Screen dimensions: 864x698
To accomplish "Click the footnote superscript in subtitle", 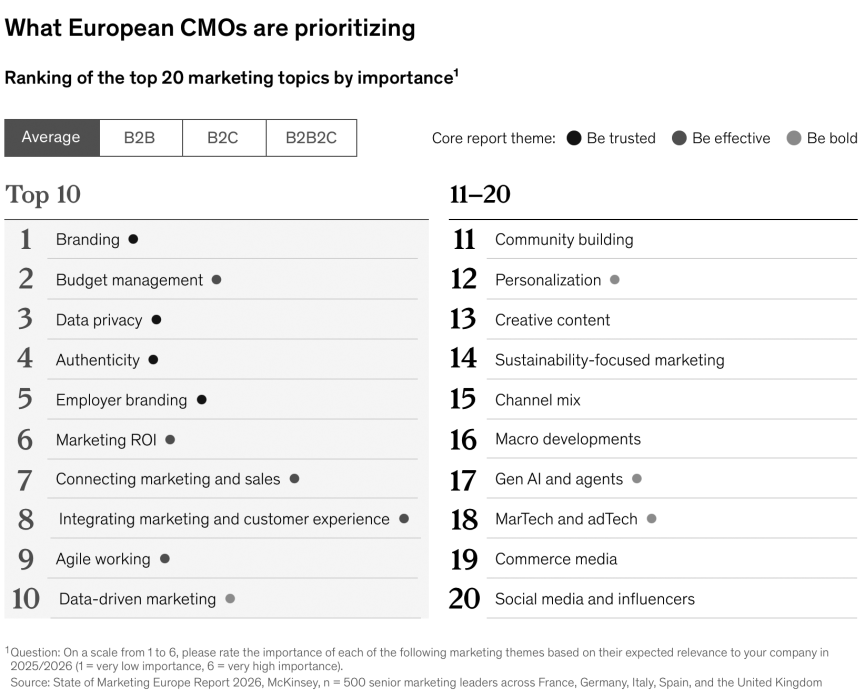I will pos(456,73).
